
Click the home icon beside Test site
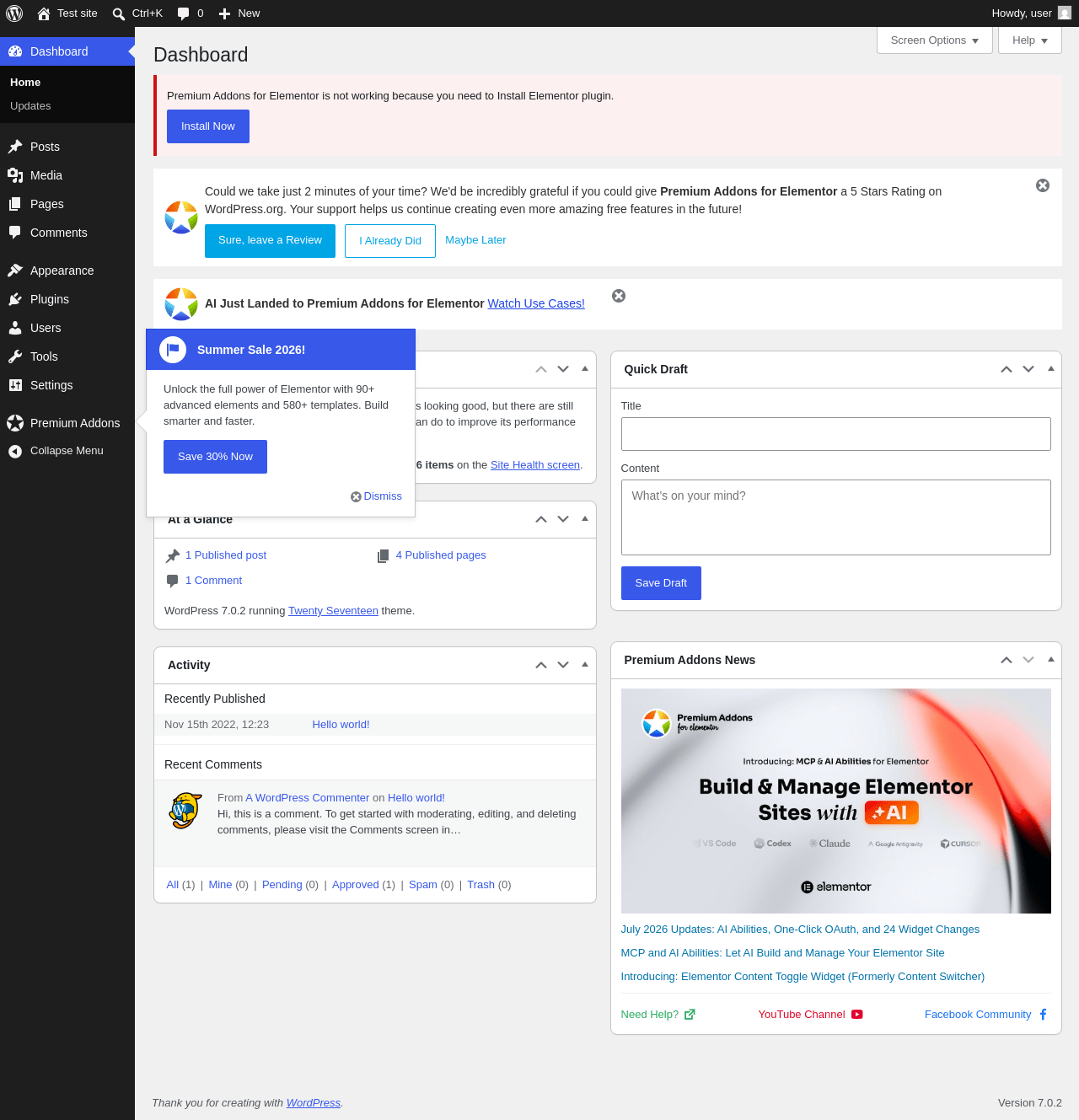44,13
